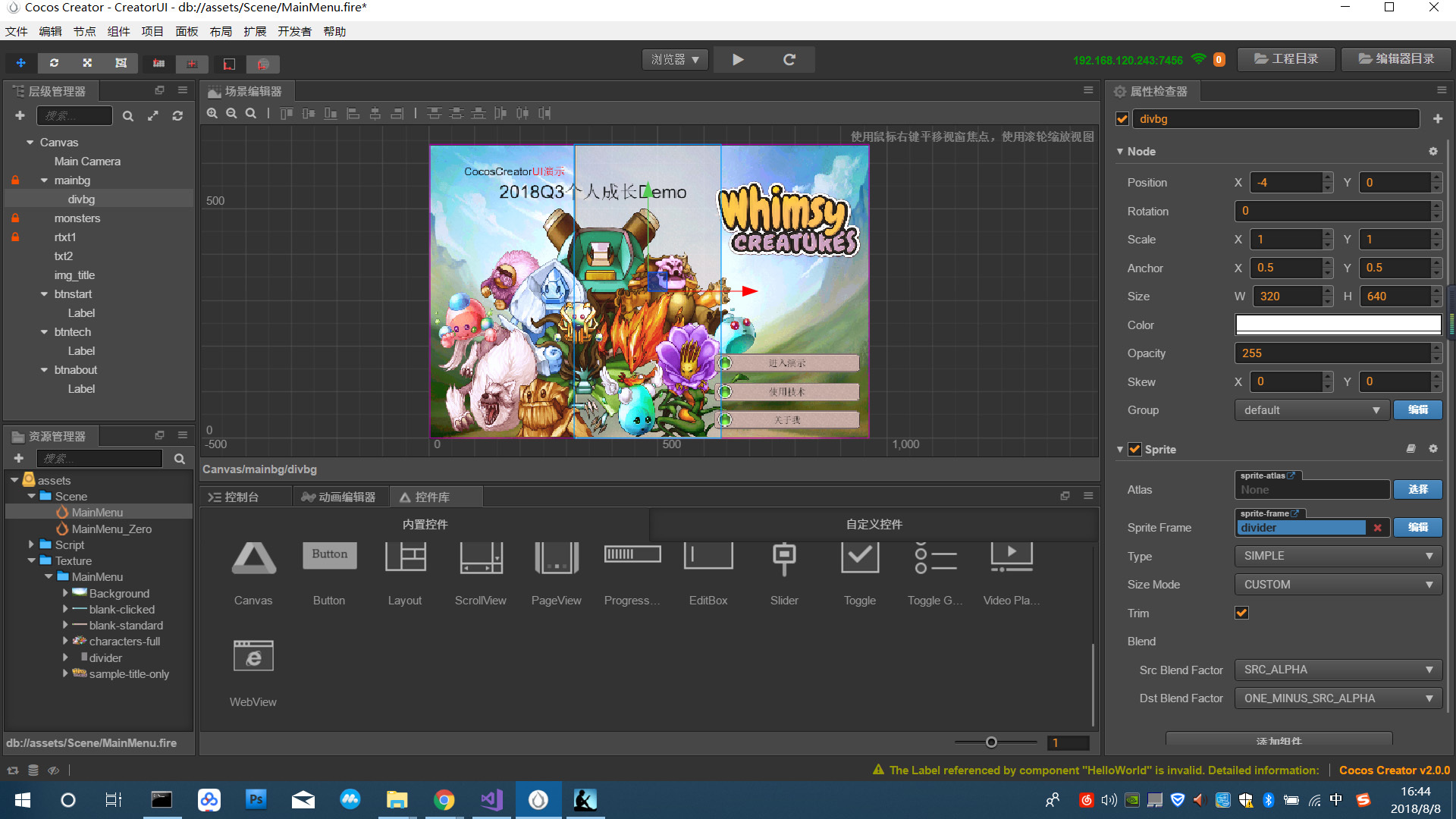Image resolution: width=1456 pixels, height=819 pixels.
Task: Click the Node section gear icon
Action: (1433, 152)
